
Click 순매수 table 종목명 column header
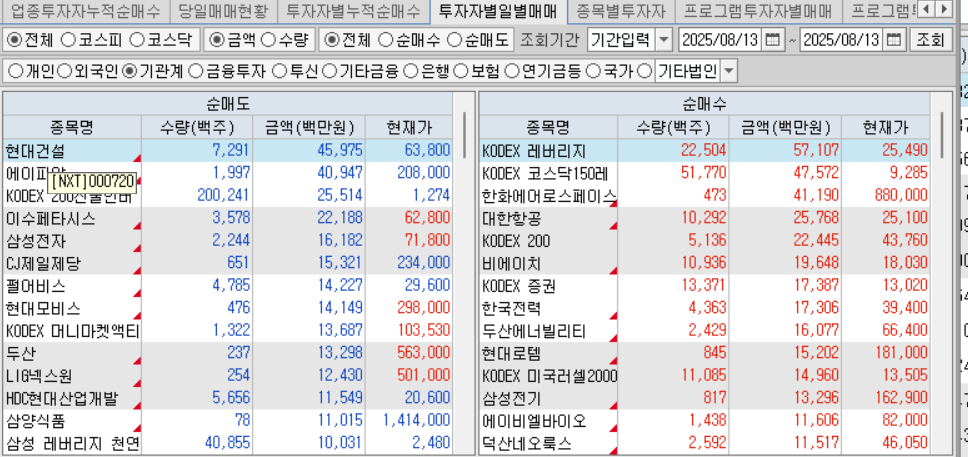click(x=548, y=128)
